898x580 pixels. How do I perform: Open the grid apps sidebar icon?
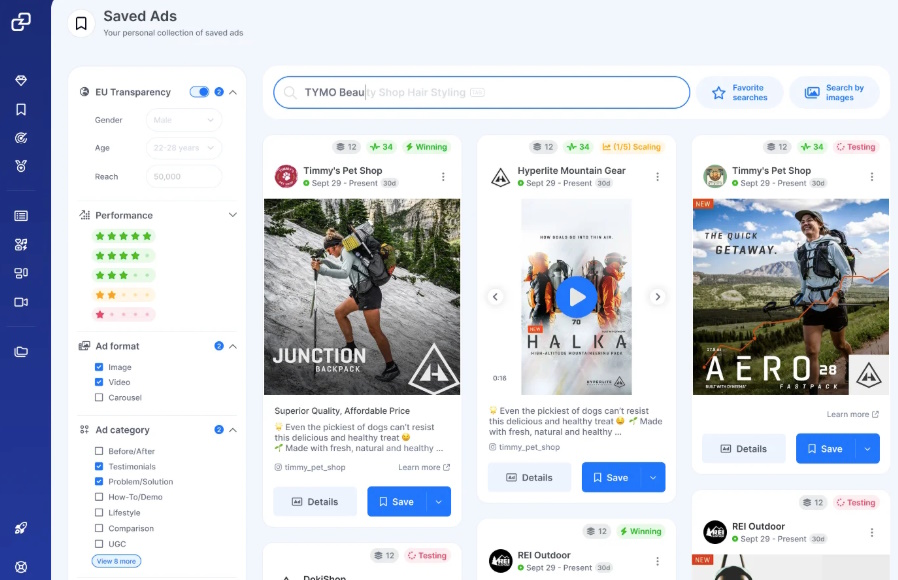(x=21, y=244)
